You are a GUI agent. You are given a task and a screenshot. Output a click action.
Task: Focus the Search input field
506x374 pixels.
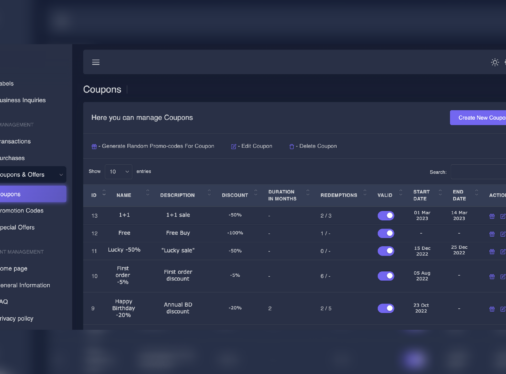click(478, 172)
